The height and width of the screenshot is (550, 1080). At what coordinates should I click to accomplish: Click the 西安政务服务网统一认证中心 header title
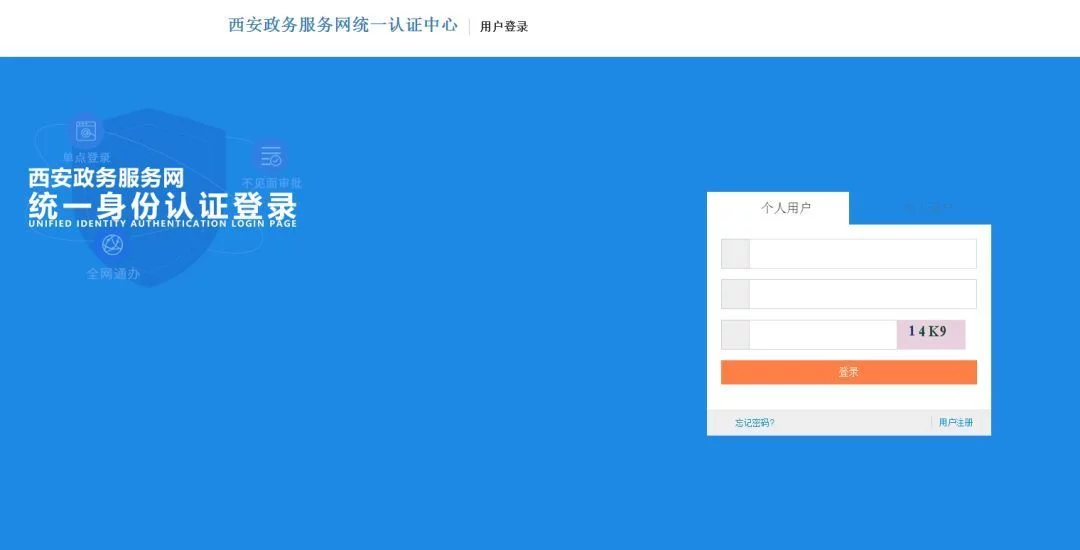[x=343, y=25]
